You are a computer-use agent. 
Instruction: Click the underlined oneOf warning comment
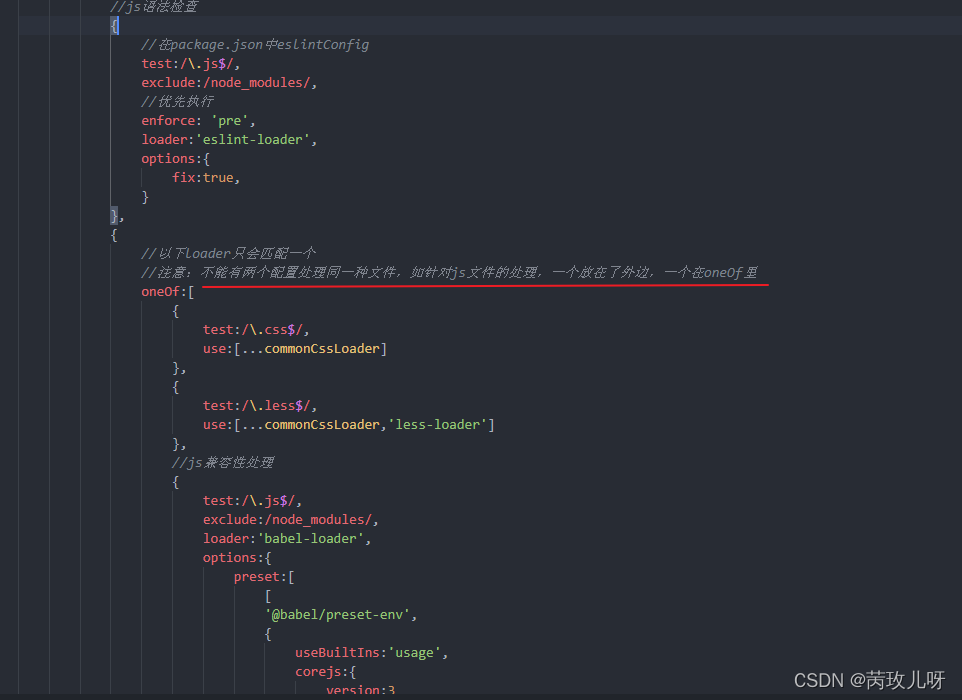449,272
